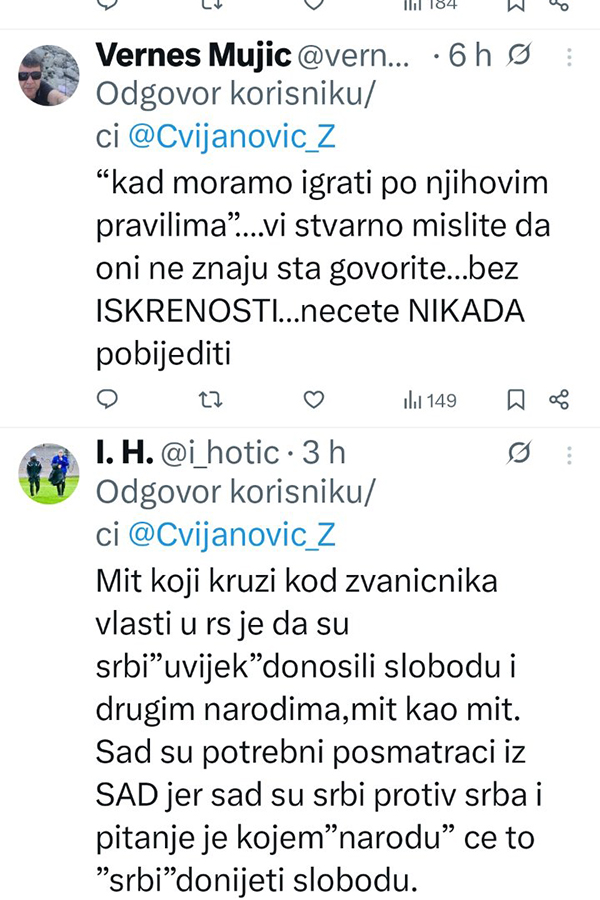Open Grok icon on Vernes Mujic's tweet
The width and height of the screenshot is (600, 900).
point(520,56)
